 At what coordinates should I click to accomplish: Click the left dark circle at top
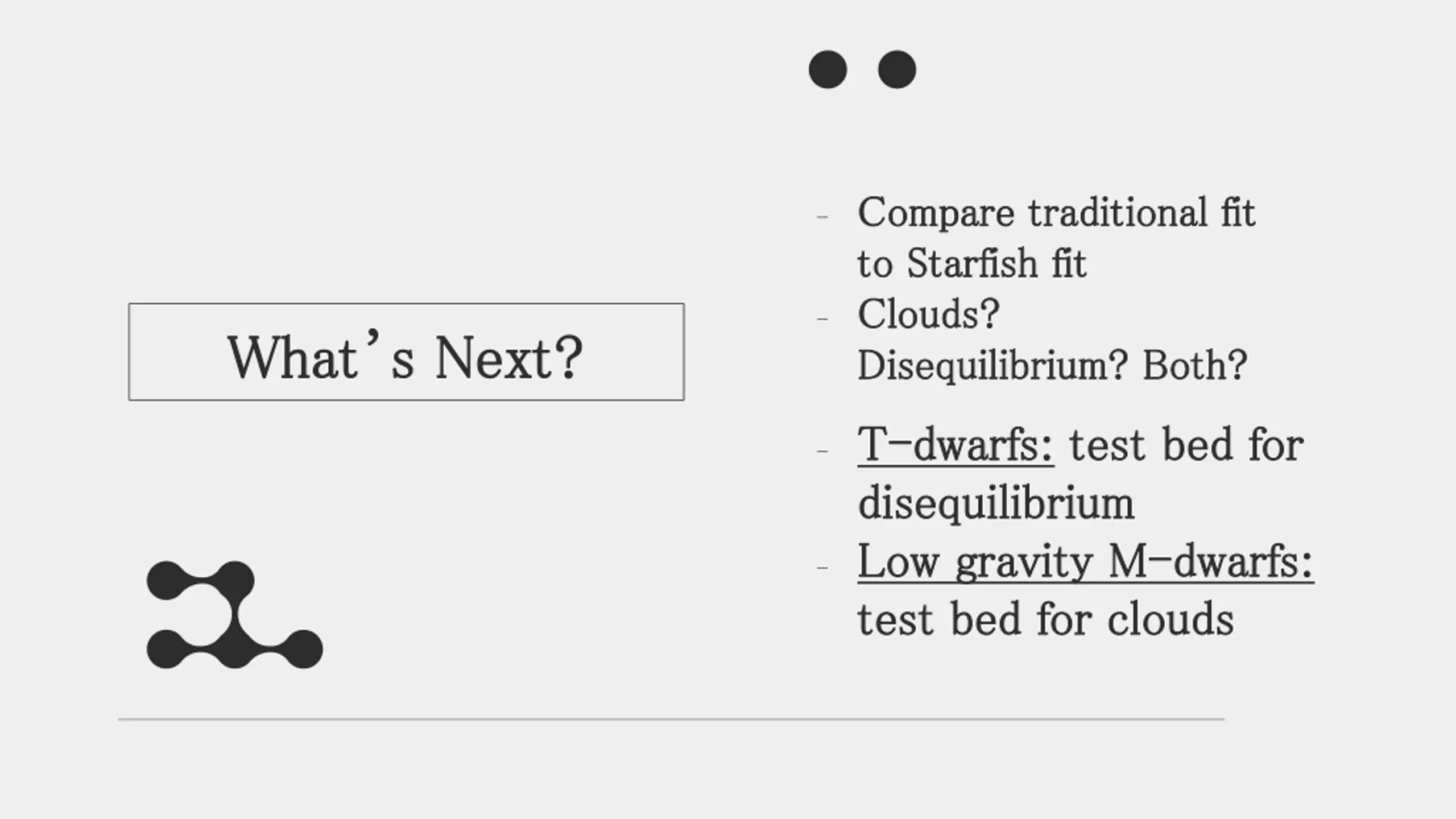coord(828,69)
